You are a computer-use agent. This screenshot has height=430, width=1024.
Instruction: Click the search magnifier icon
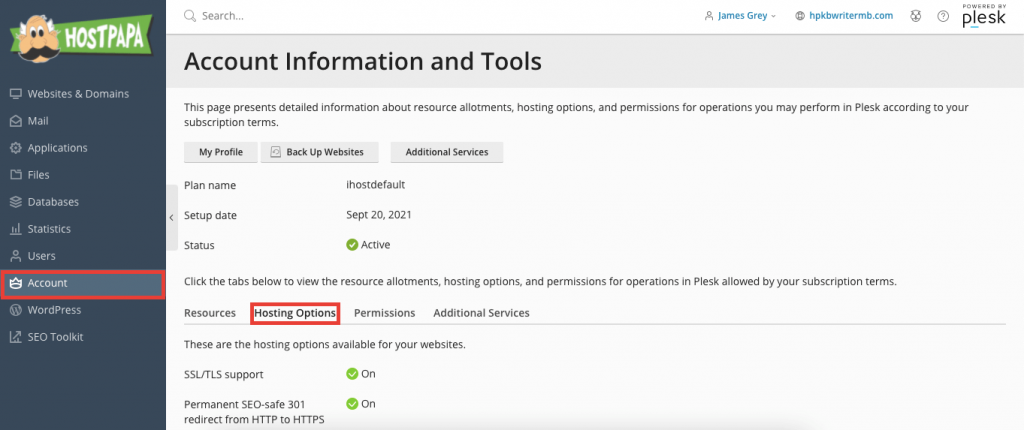point(190,16)
